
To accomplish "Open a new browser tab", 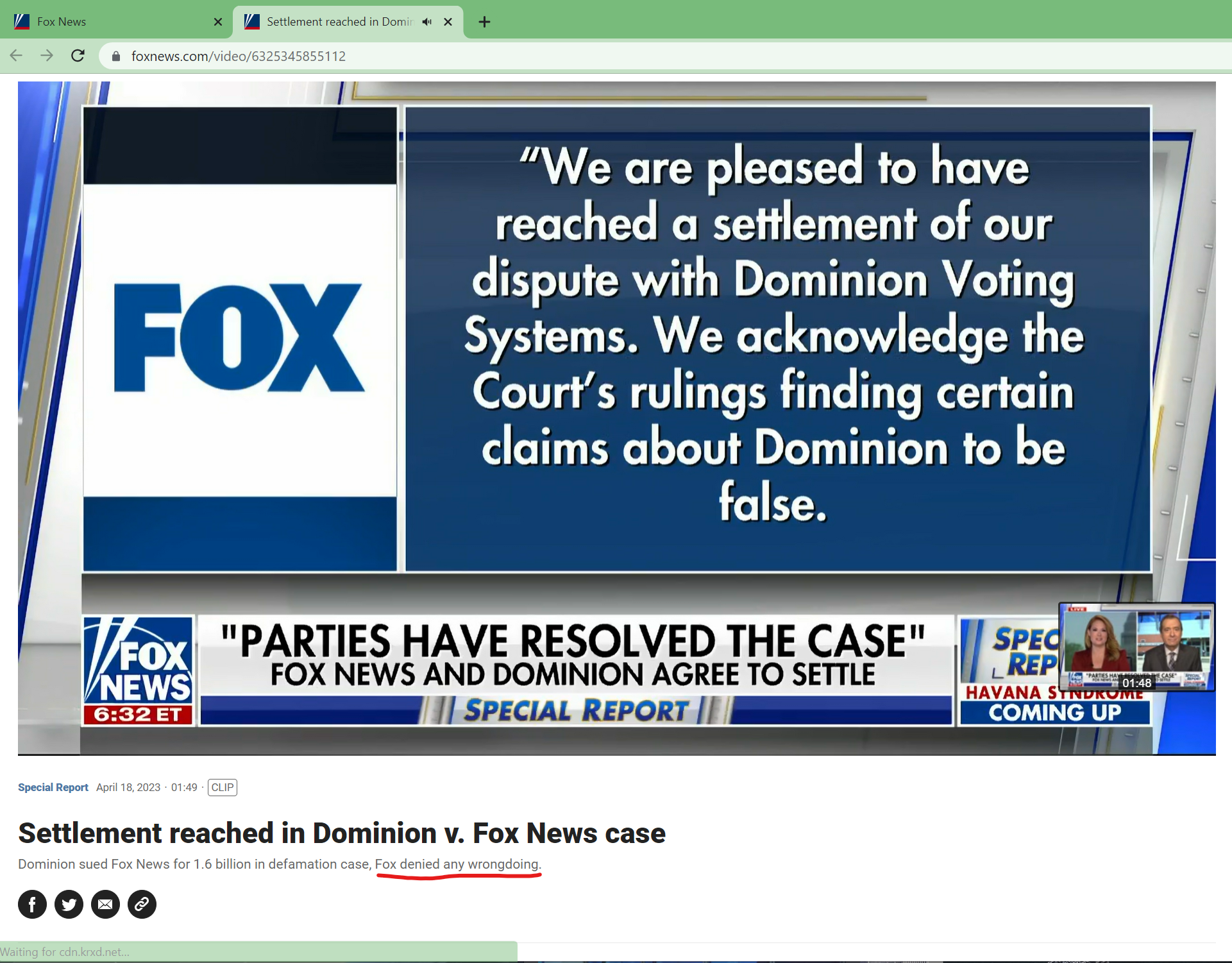I will click(x=485, y=22).
